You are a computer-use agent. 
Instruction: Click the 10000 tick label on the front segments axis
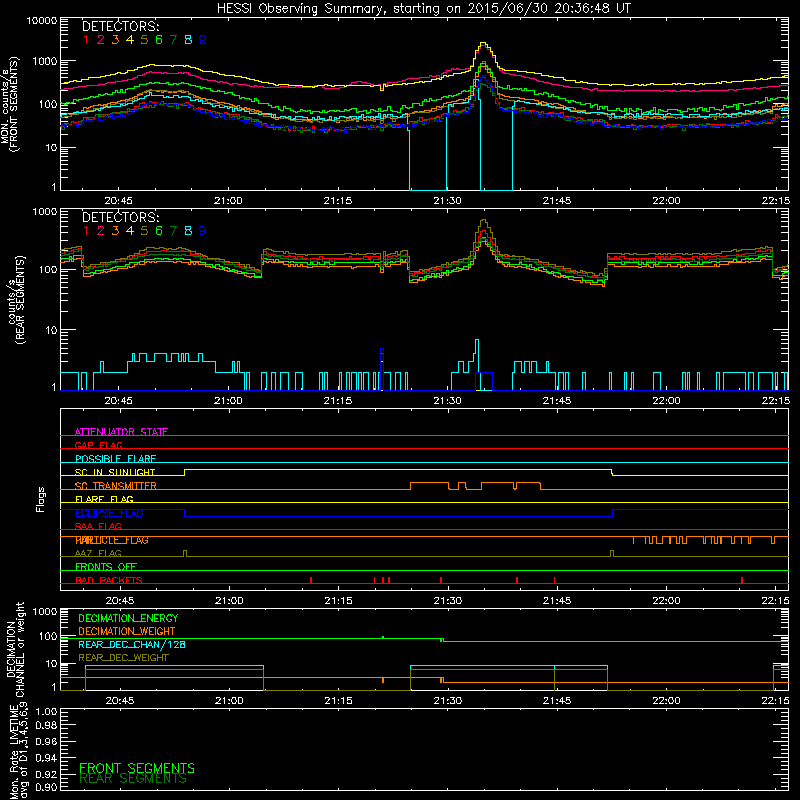(x=42, y=21)
